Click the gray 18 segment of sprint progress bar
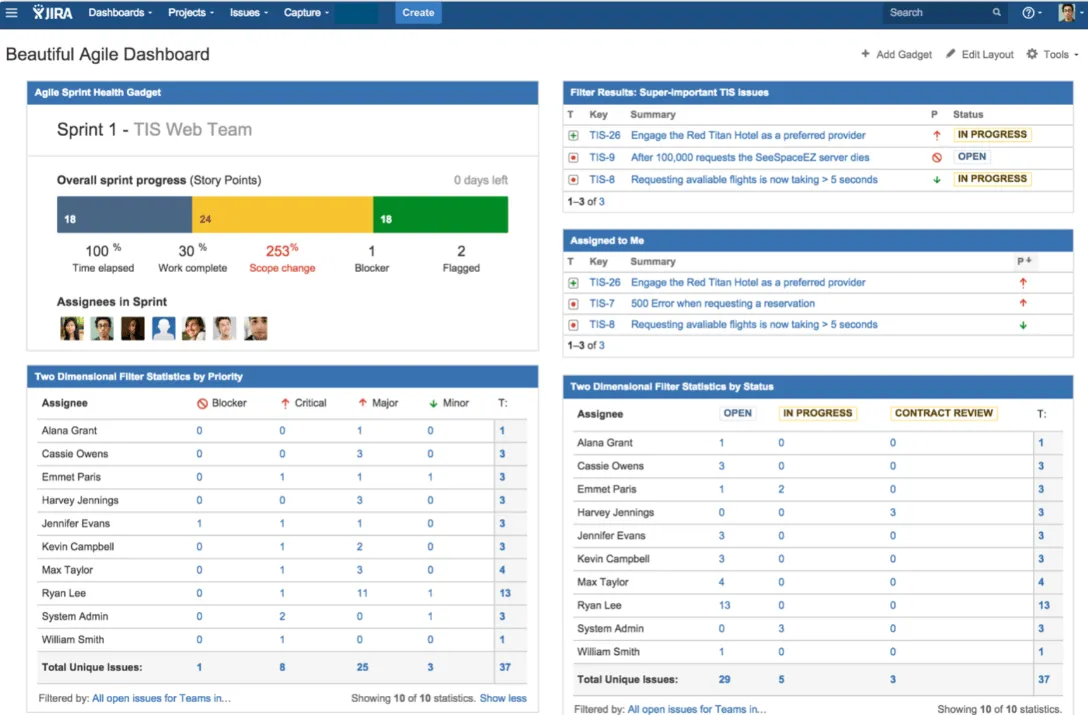Image resolution: width=1088 pixels, height=715 pixels. 124,214
